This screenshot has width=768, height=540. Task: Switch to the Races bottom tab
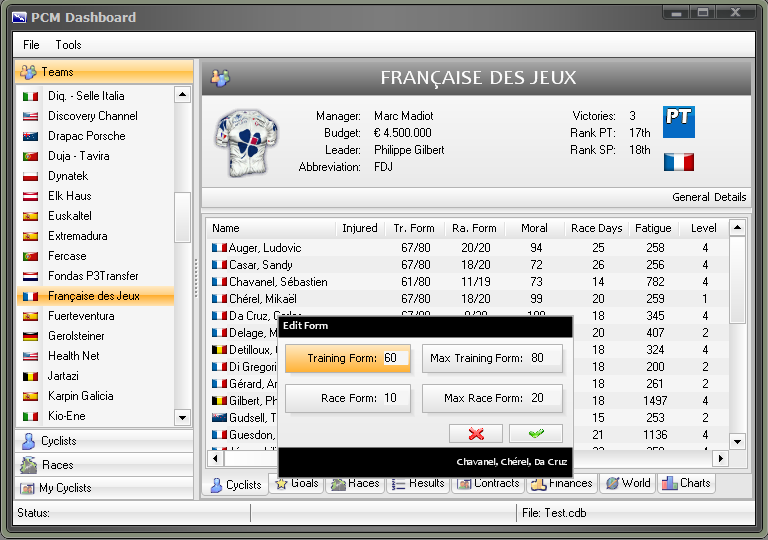(x=355, y=484)
